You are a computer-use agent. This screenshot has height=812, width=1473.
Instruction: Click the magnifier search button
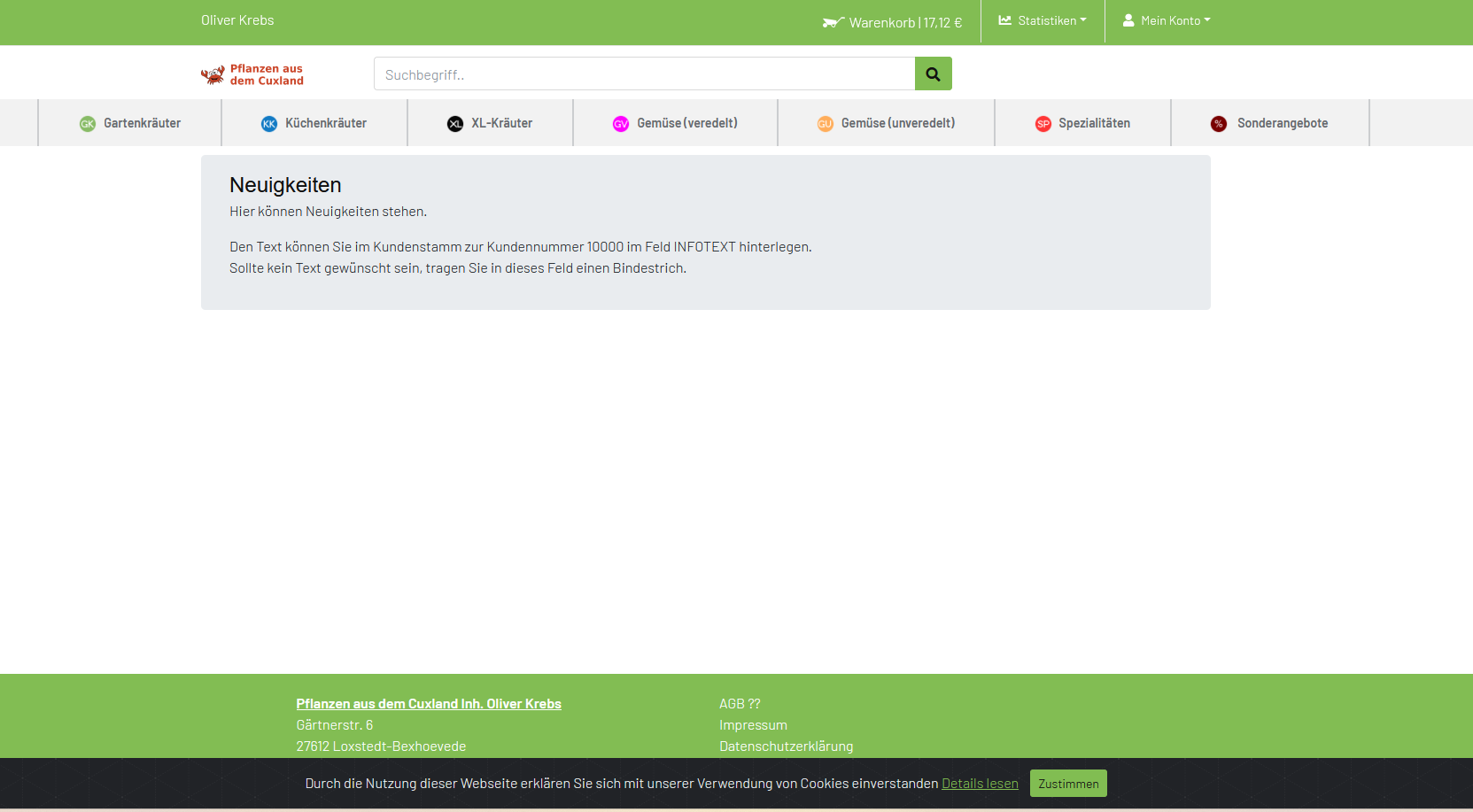(933, 74)
